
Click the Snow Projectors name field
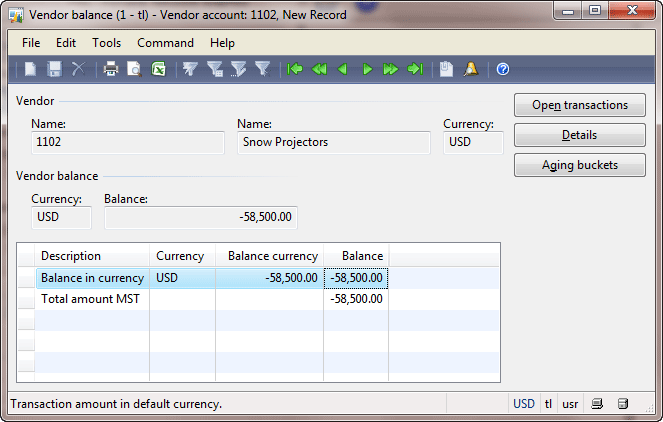[x=334, y=142]
